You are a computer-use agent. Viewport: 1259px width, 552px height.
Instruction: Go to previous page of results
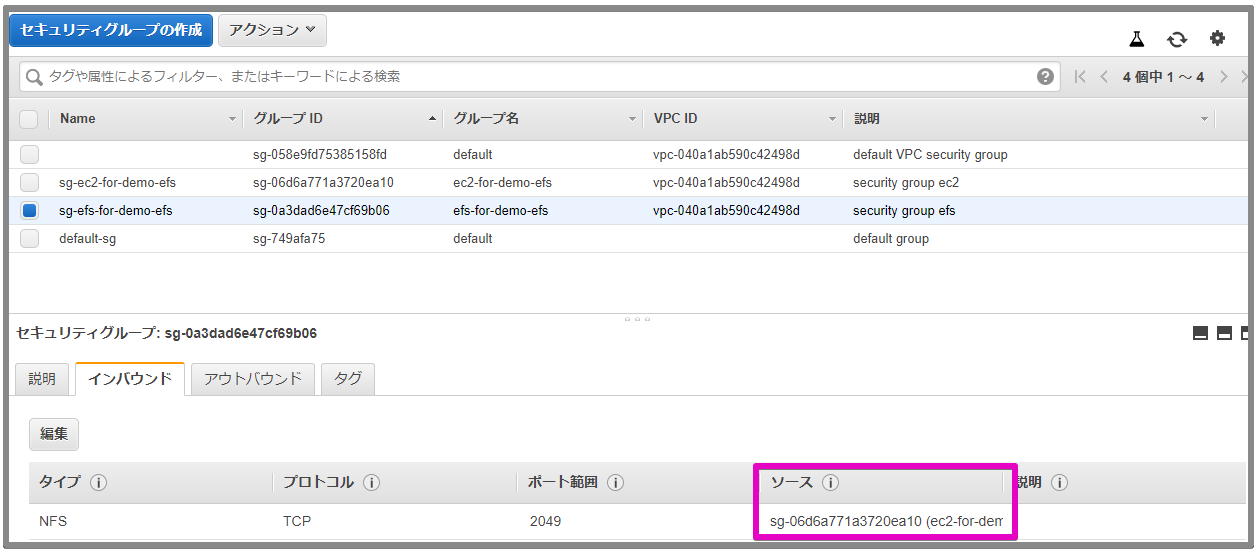point(1104,77)
